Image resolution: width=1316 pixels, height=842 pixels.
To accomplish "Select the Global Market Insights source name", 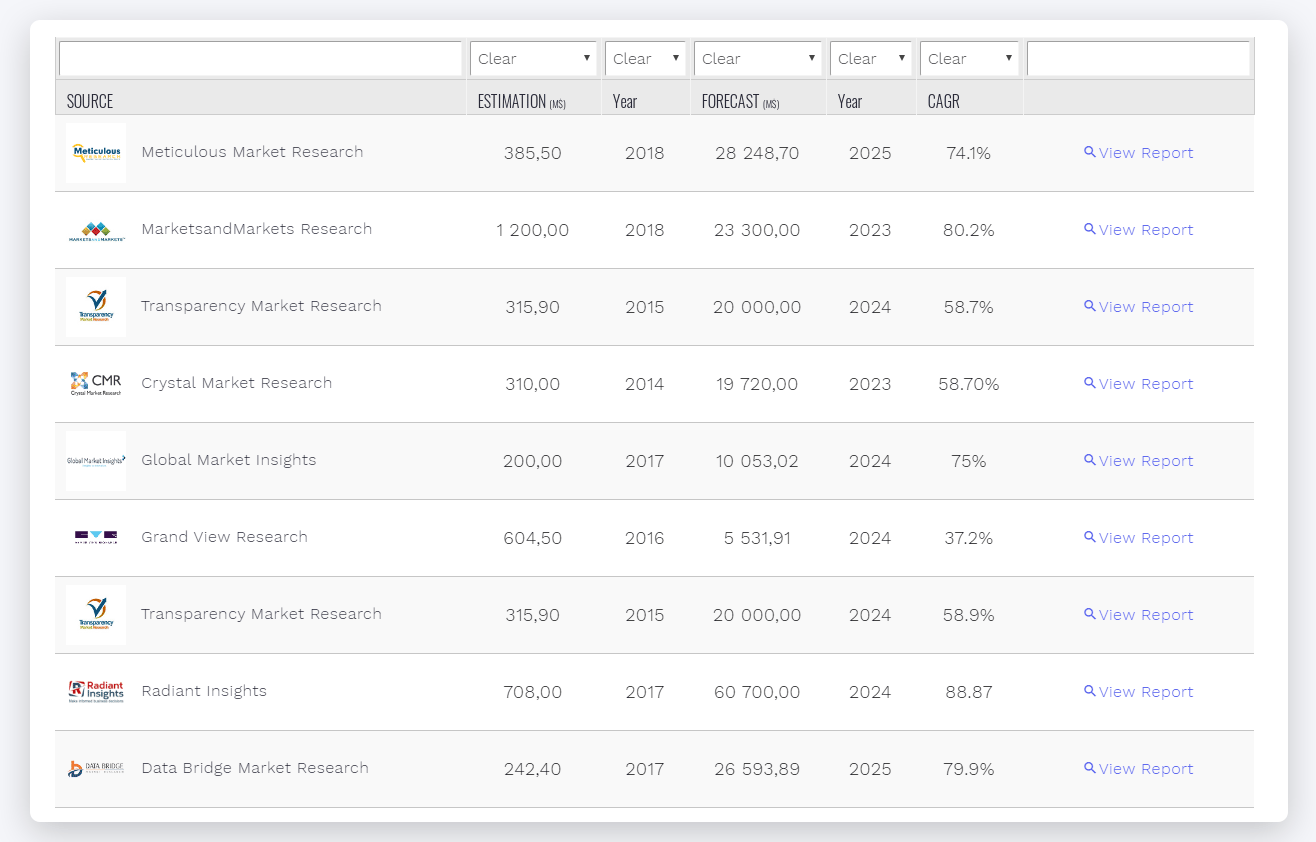I will (x=229, y=460).
